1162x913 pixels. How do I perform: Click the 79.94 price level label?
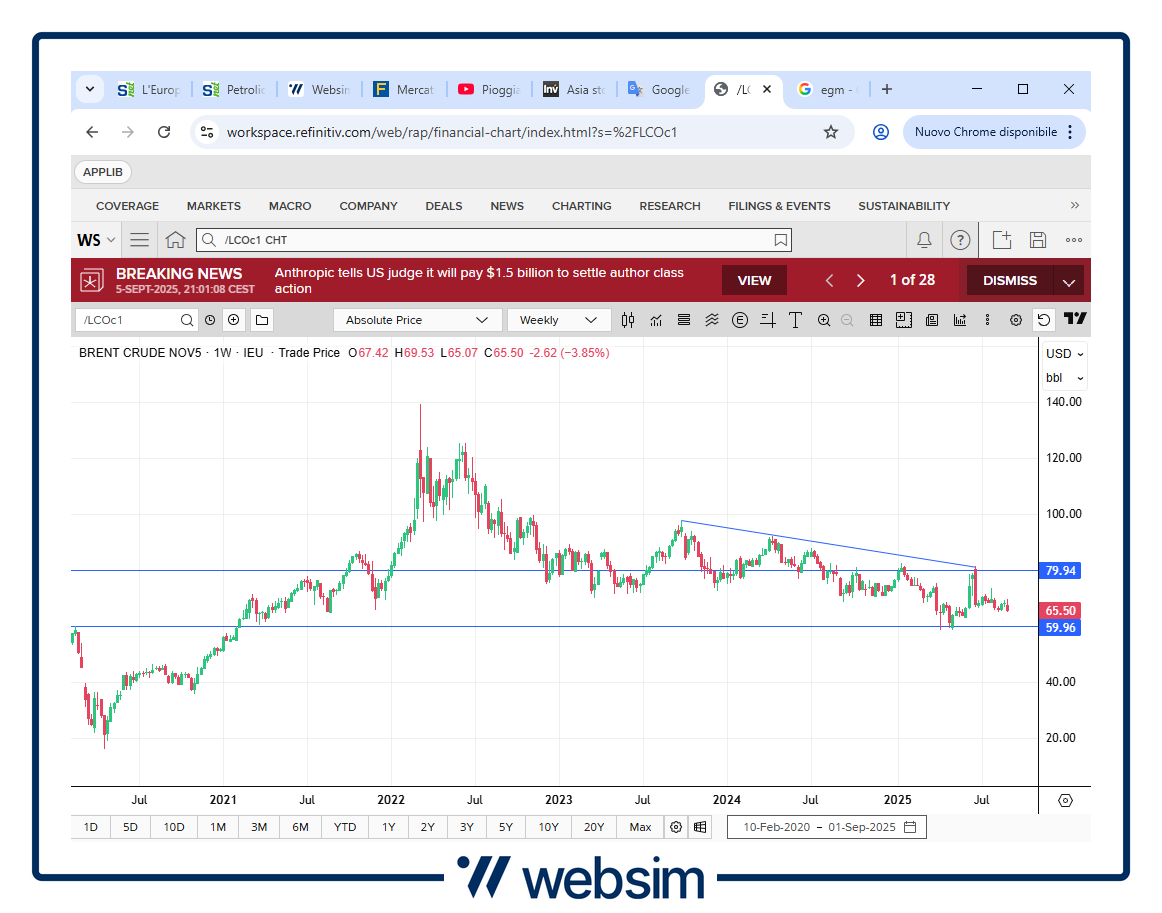click(x=1059, y=571)
